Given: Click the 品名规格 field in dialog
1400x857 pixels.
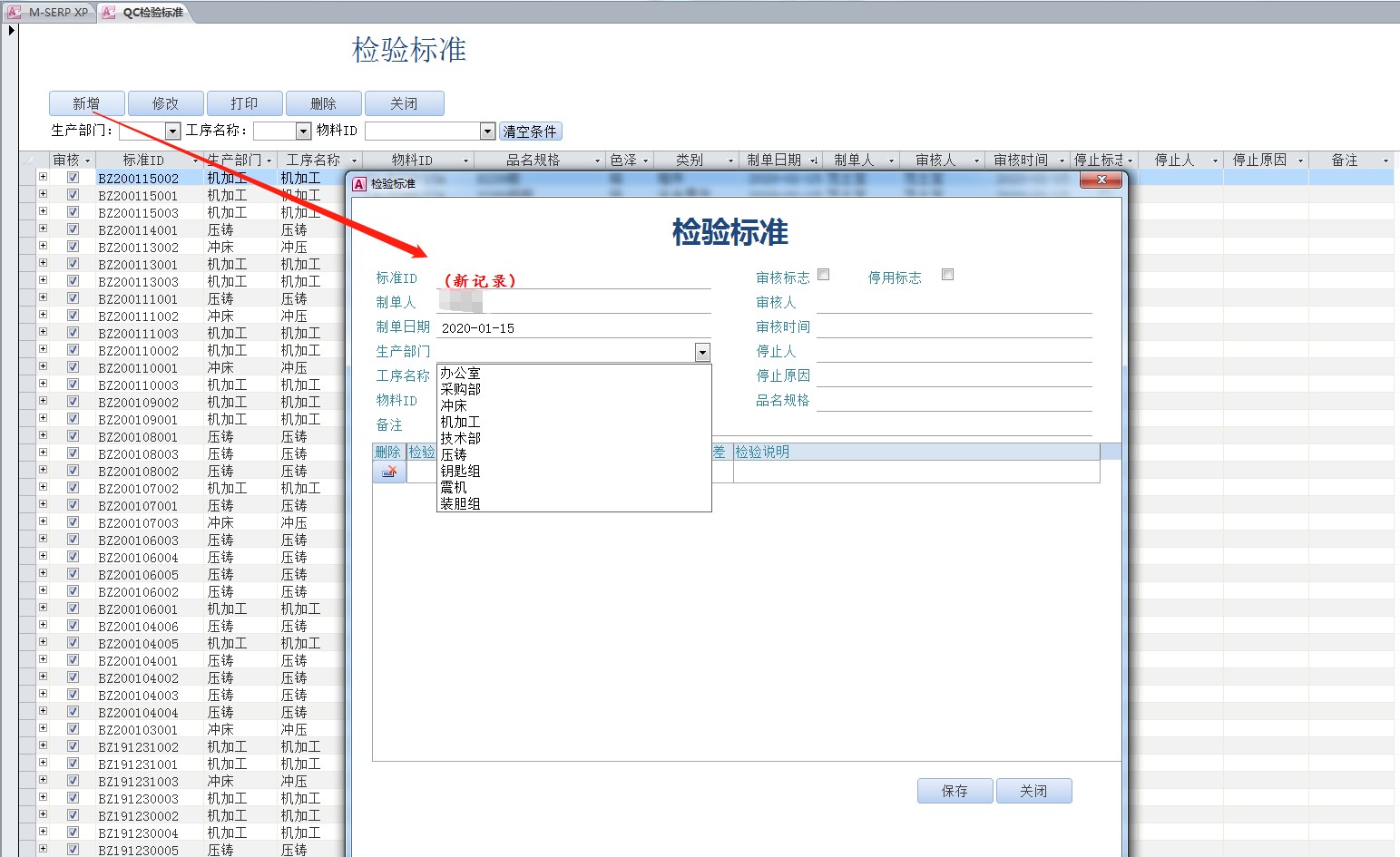Looking at the screenshot, I should pyautogui.click(x=954, y=400).
